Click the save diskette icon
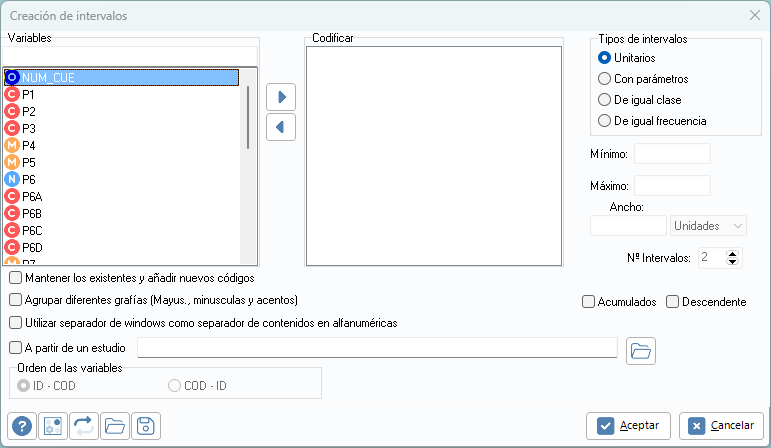 coord(146,425)
